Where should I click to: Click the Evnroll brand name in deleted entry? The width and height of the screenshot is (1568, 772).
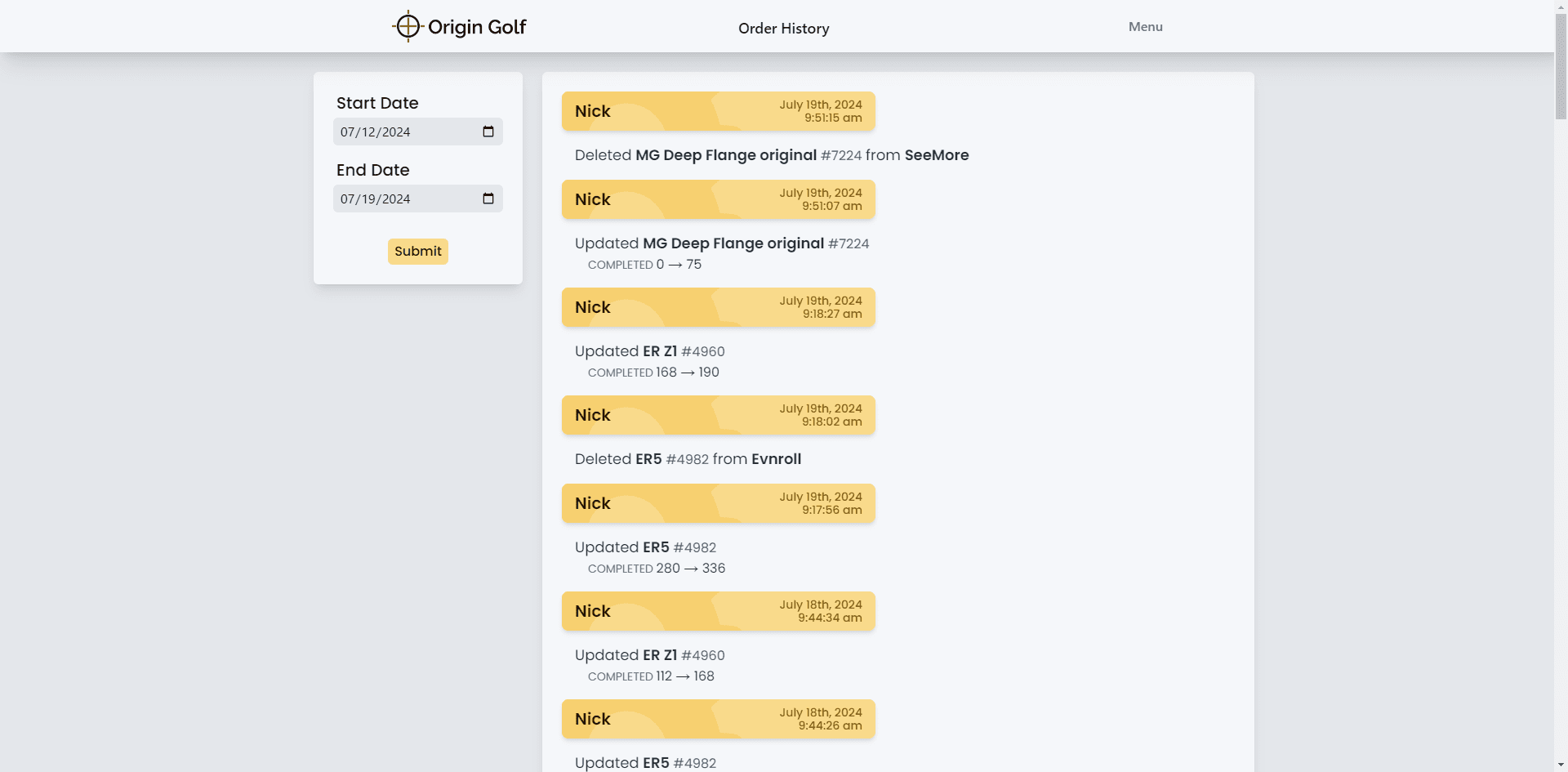[x=776, y=459]
